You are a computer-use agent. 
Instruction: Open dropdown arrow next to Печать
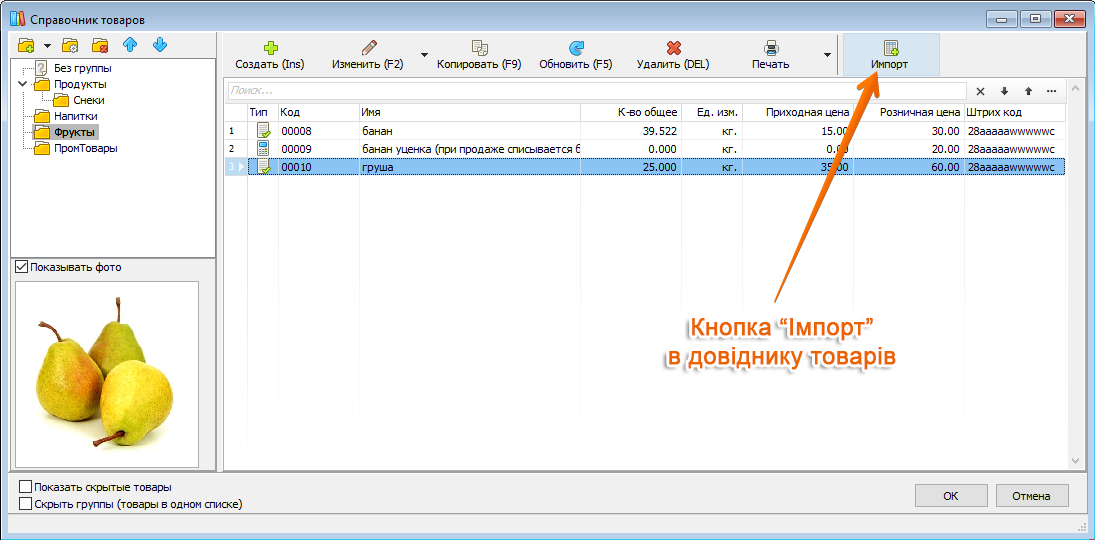click(827, 54)
